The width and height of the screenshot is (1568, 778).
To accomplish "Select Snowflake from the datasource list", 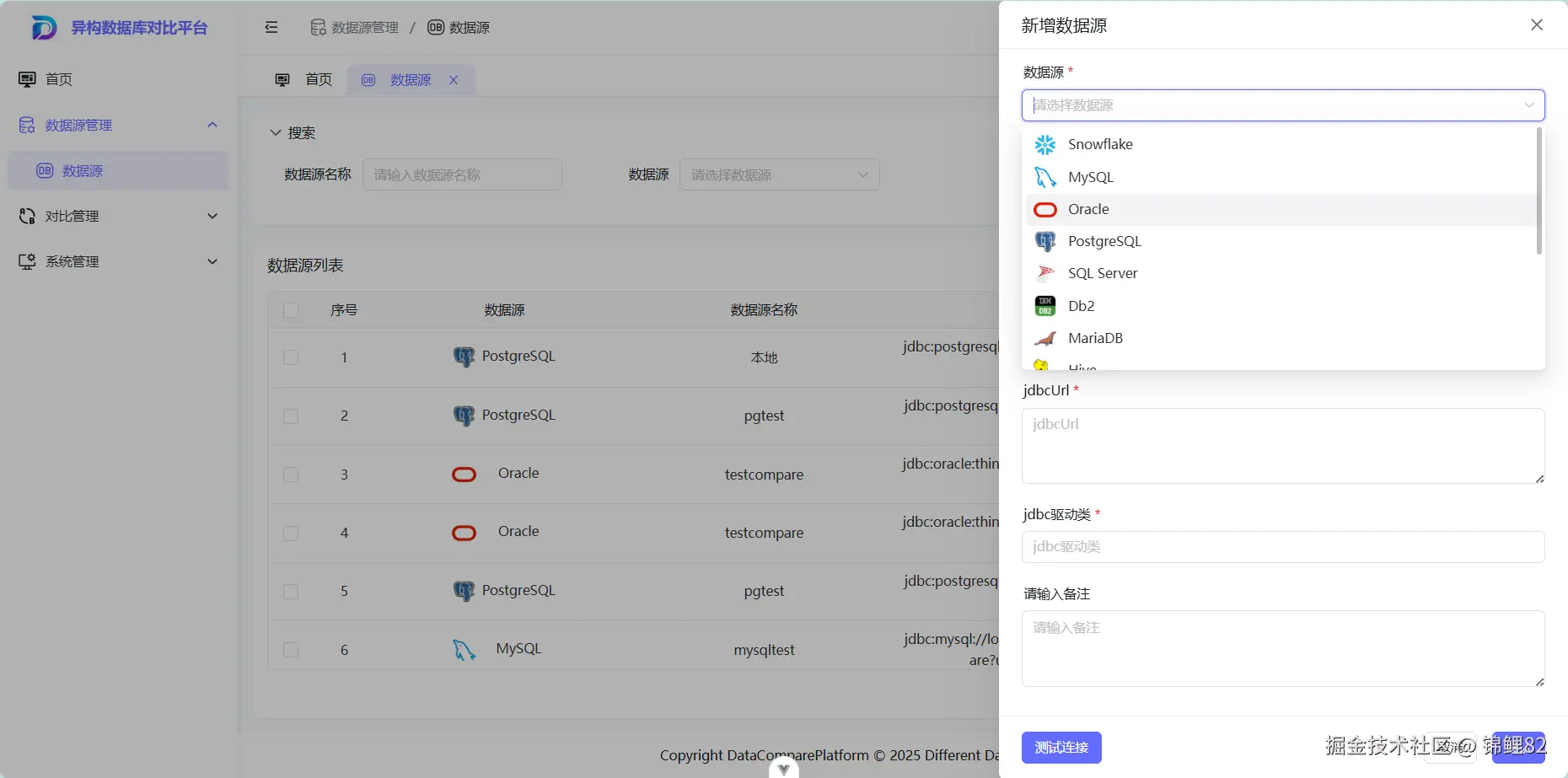I will pyautogui.click(x=1280, y=145).
